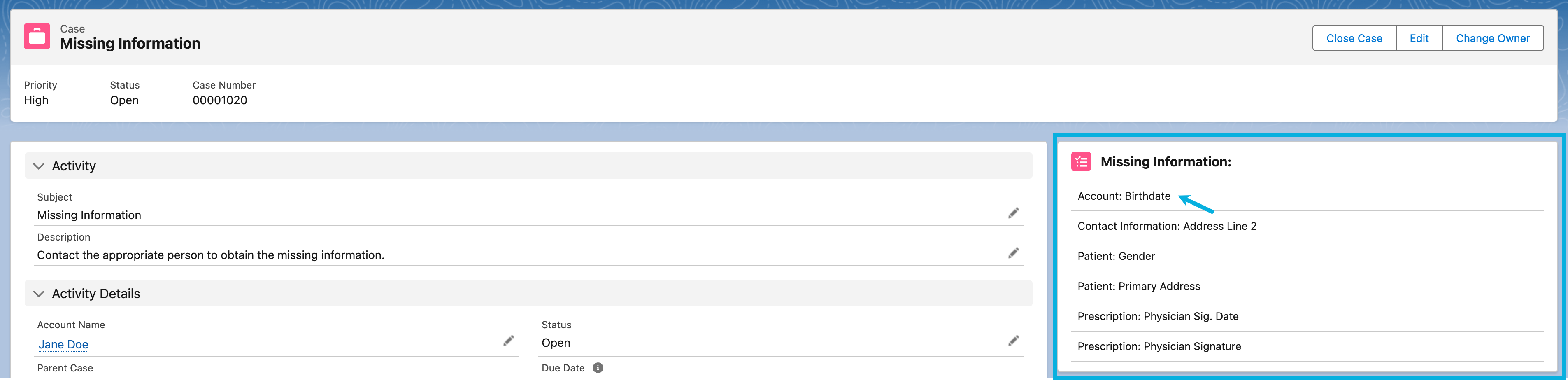Click the Description text field value
The width and height of the screenshot is (1568, 383).
pyautogui.click(x=211, y=255)
